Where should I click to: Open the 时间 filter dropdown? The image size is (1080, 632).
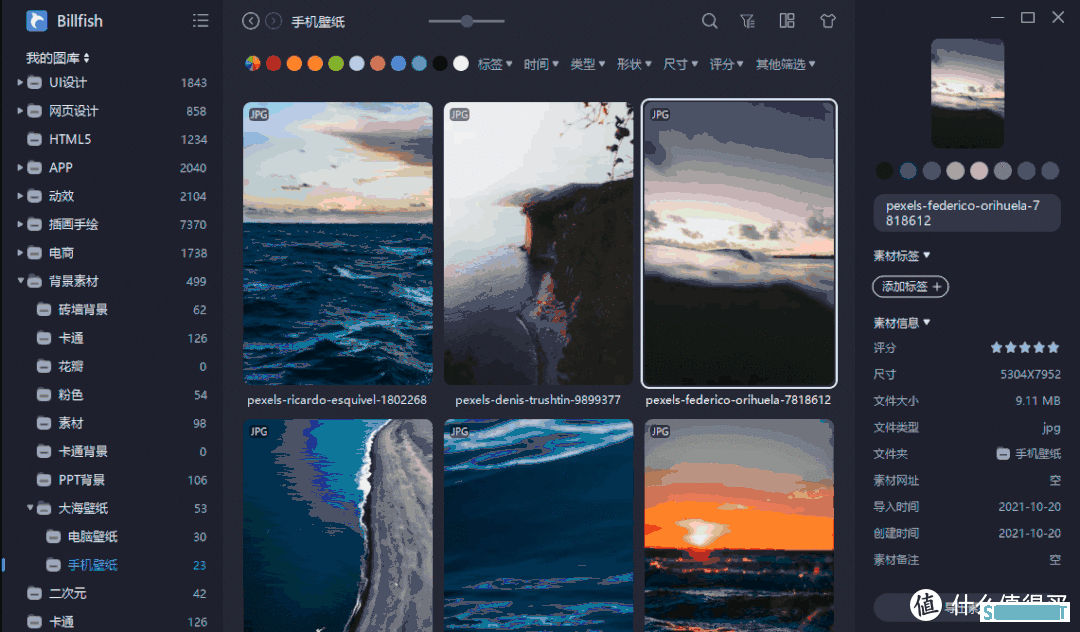[x=541, y=64]
